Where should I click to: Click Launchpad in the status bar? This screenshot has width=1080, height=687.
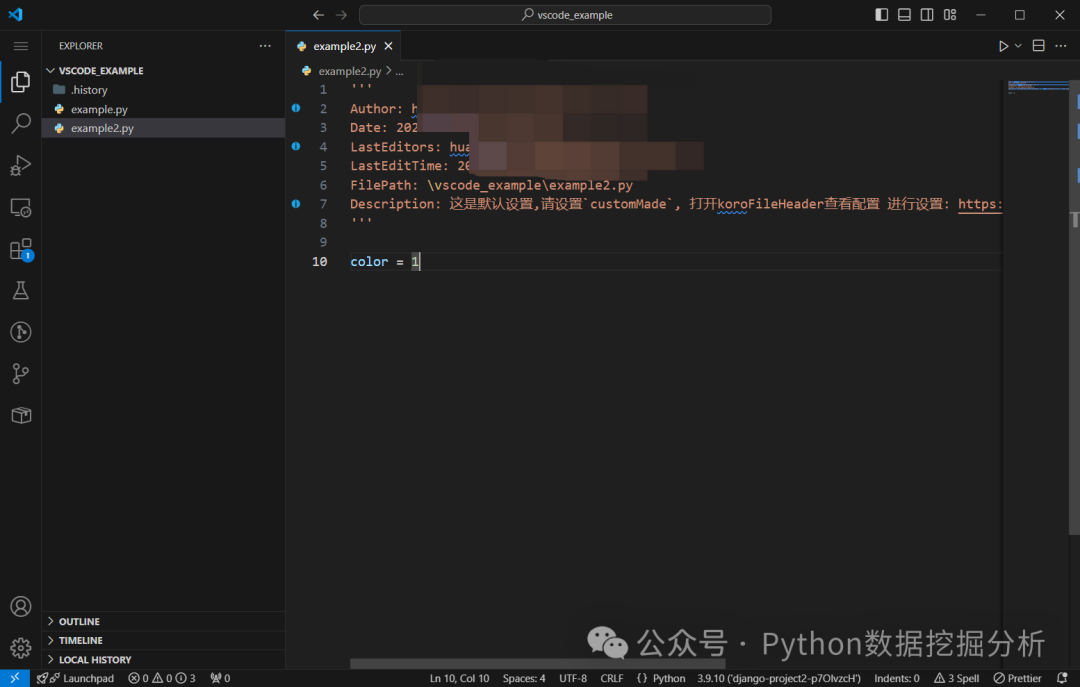click(76, 678)
